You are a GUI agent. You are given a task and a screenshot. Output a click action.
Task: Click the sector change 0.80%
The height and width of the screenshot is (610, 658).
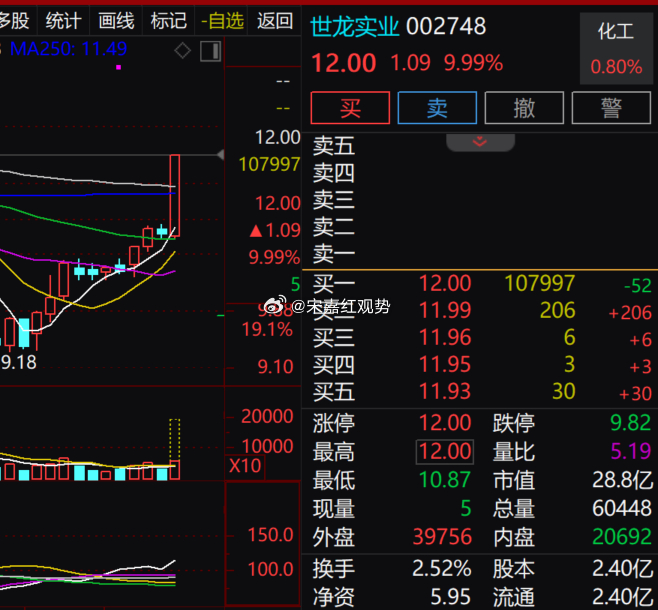point(616,67)
